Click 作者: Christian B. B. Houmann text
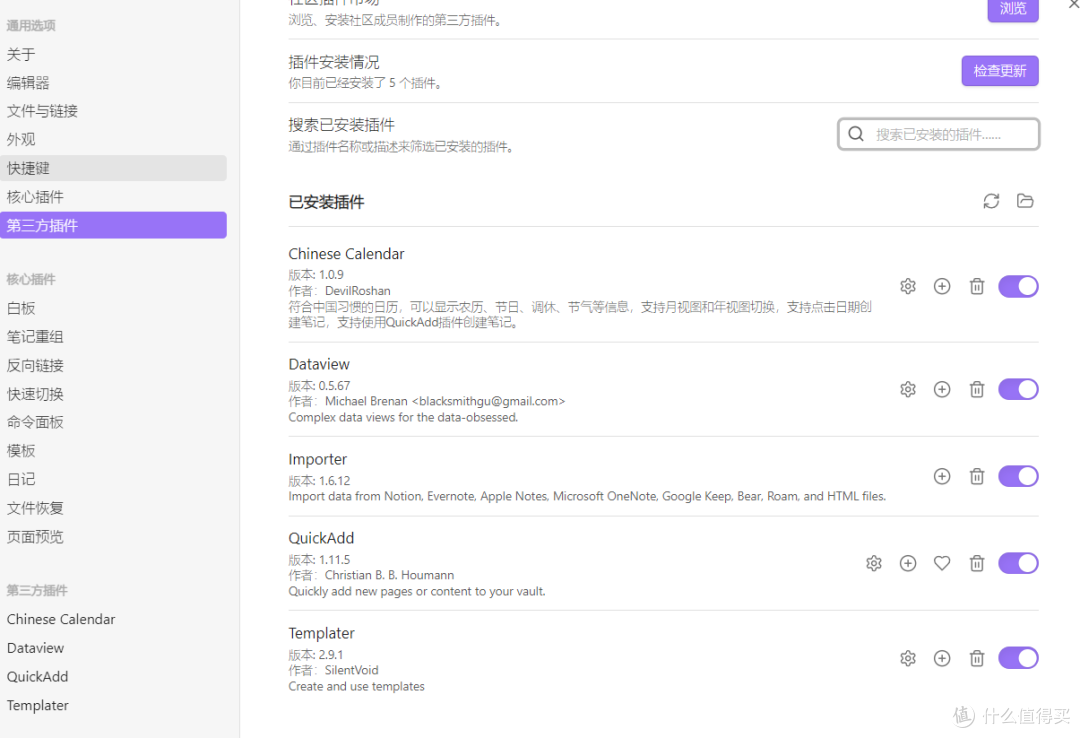 (371, 575)
